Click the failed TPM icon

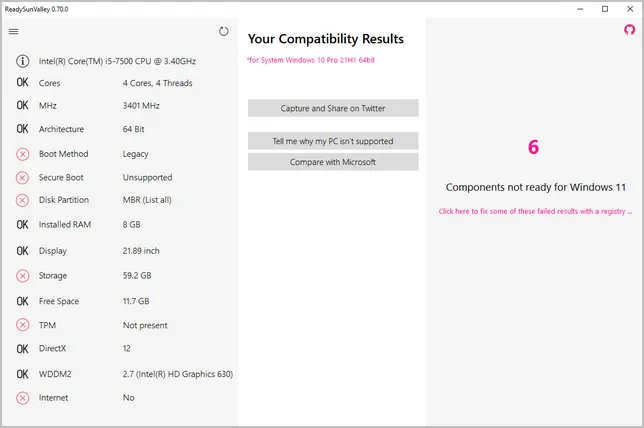[22, 325]
